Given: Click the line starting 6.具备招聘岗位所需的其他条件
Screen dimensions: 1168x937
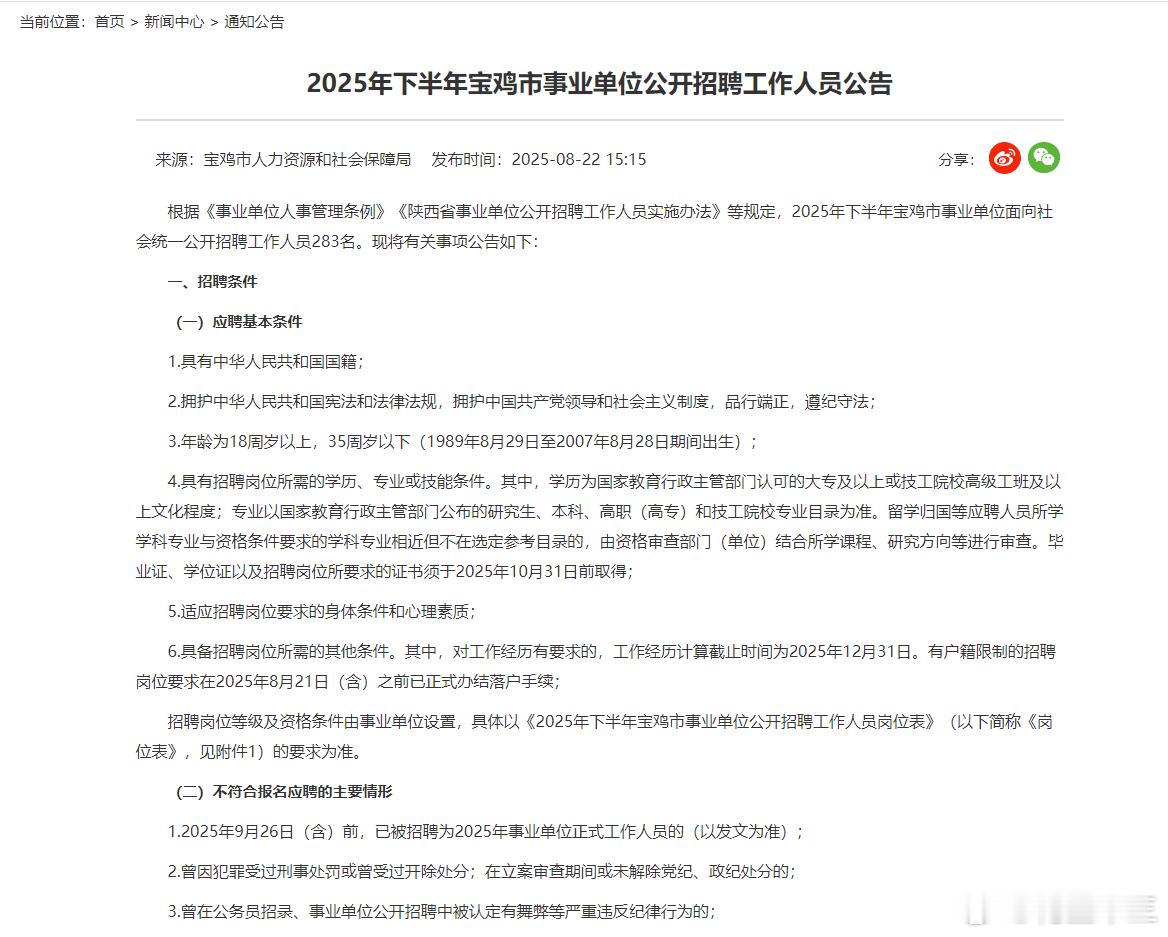Looking at the screenshot, I should (x=612, y=652).
